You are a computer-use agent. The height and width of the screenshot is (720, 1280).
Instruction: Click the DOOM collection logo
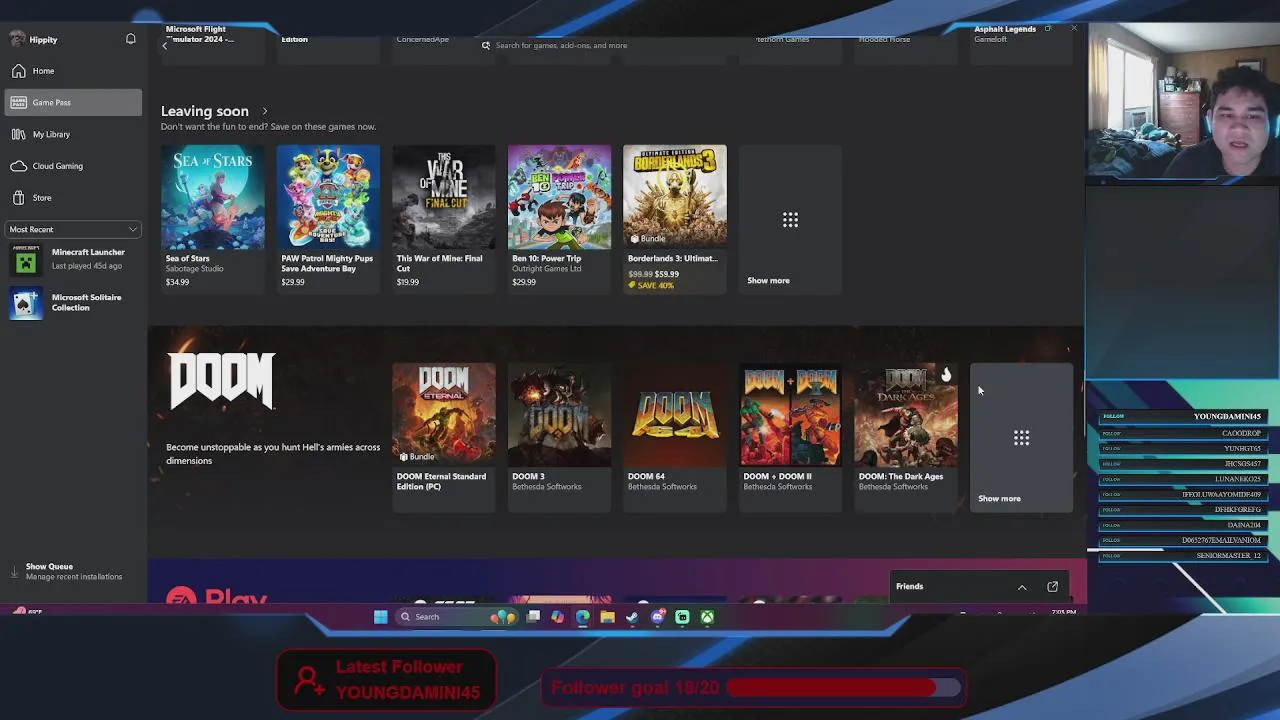[x=221, y=380]
